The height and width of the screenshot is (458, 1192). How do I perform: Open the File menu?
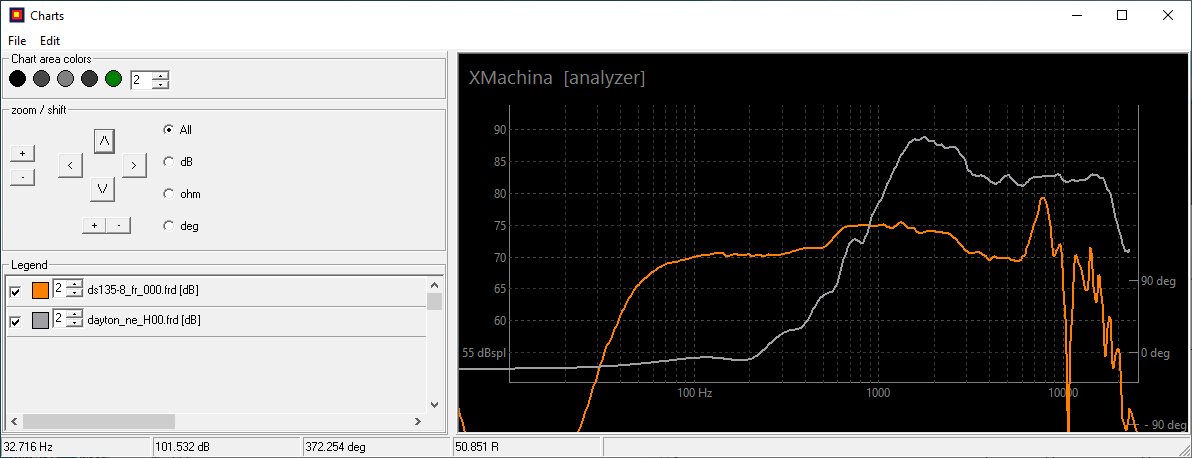pos(17,40)
